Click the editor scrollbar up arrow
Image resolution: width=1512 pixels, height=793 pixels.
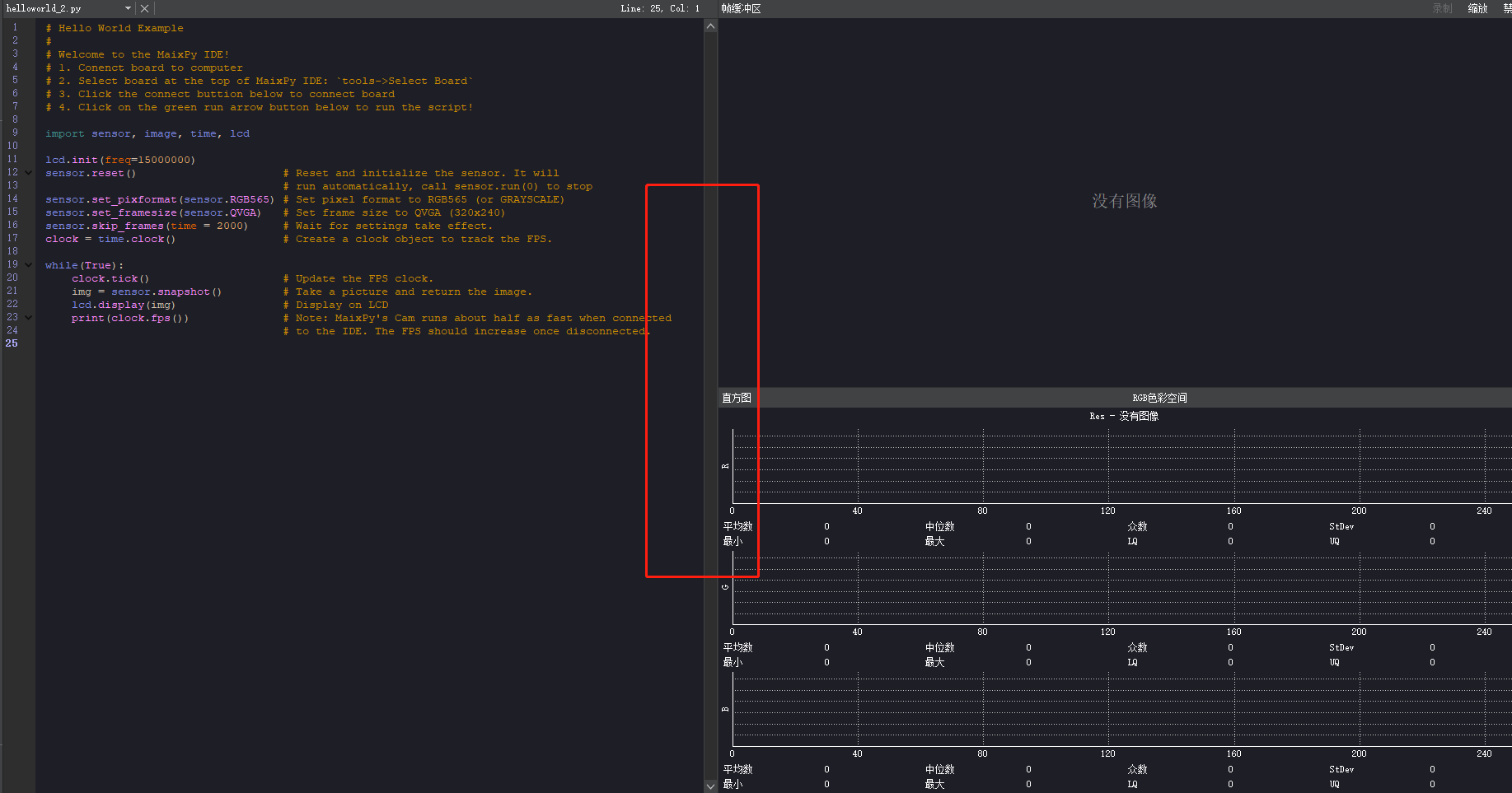click(x=710, y=26)
